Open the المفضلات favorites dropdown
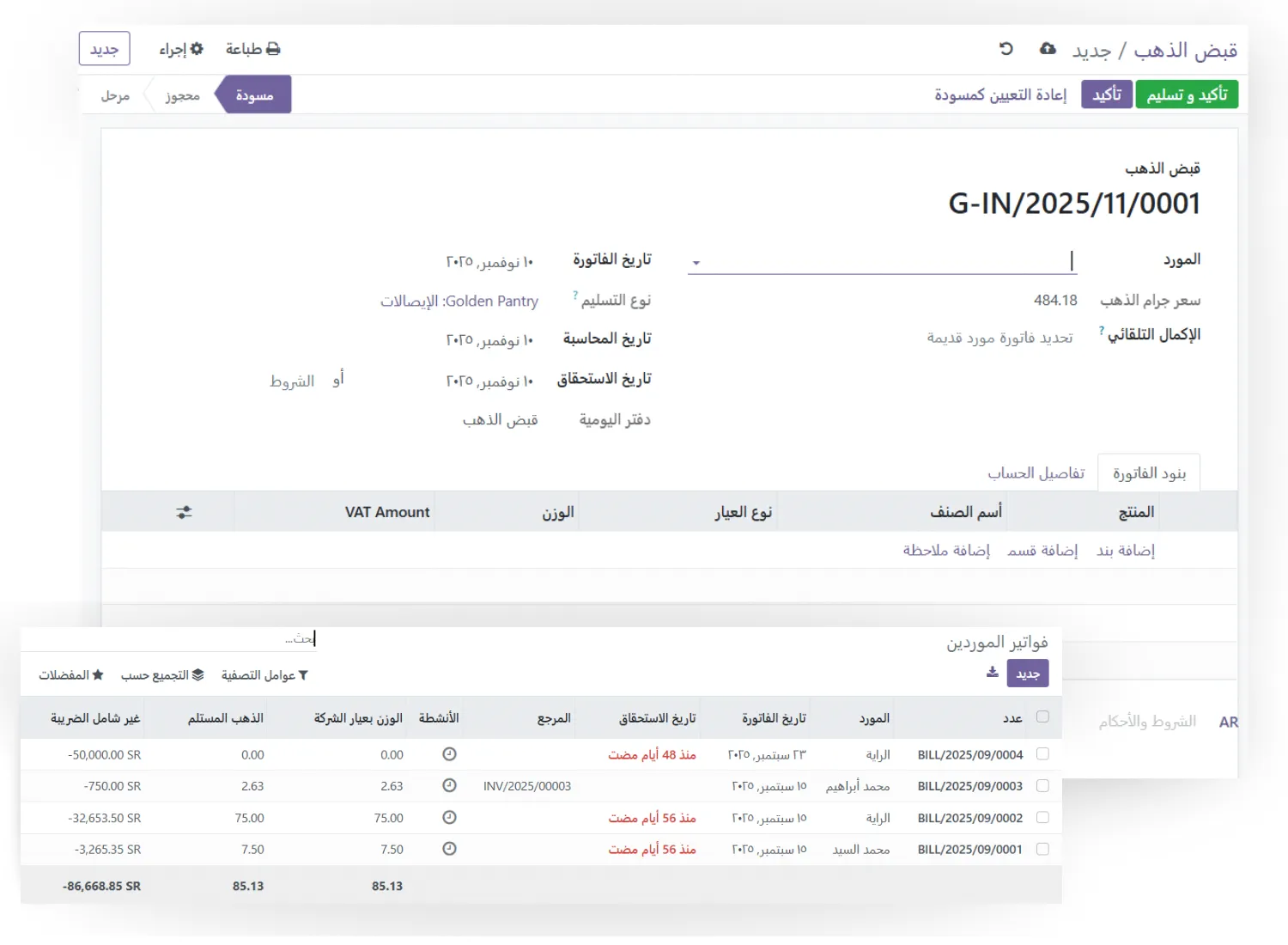Image resolution: width=1288 pixels, height=945 pixels. pos(70,675)
